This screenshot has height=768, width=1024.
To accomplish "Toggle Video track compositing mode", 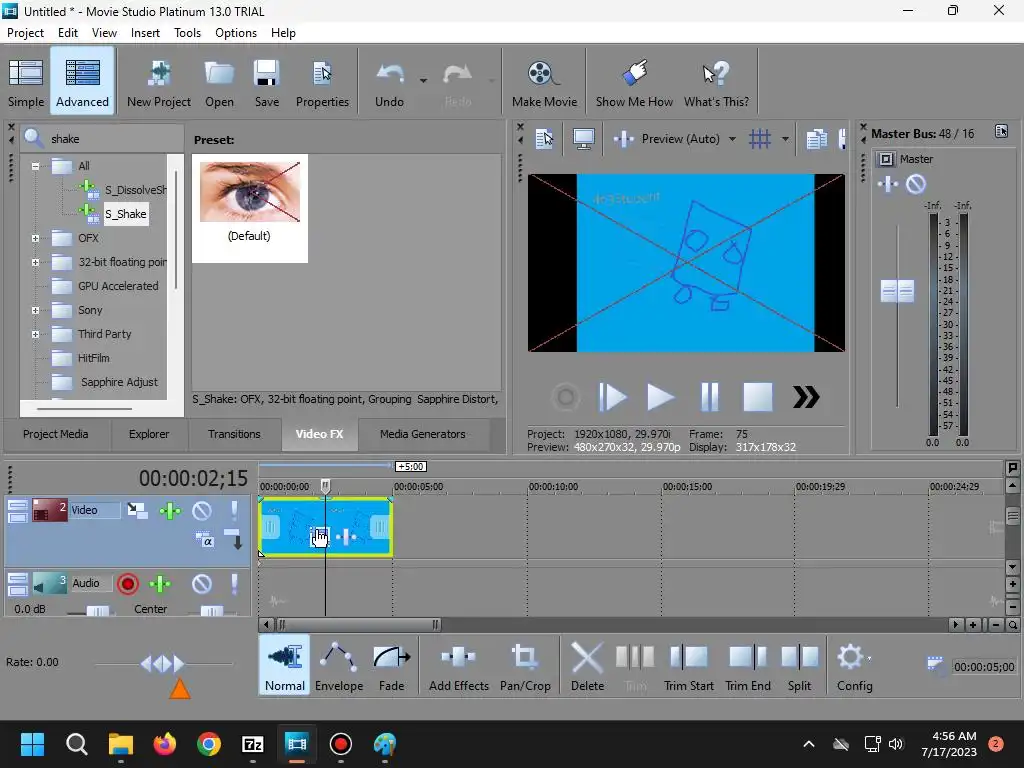I will 205,540.
